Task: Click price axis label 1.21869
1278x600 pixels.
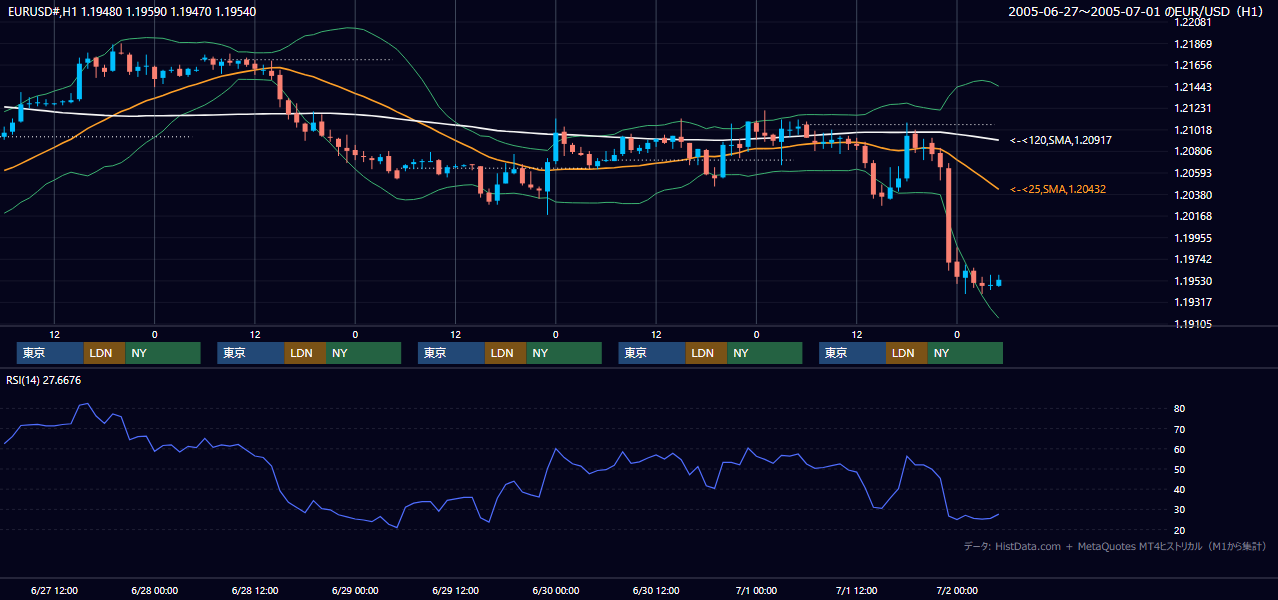Action: click(x=1193, y=44)
